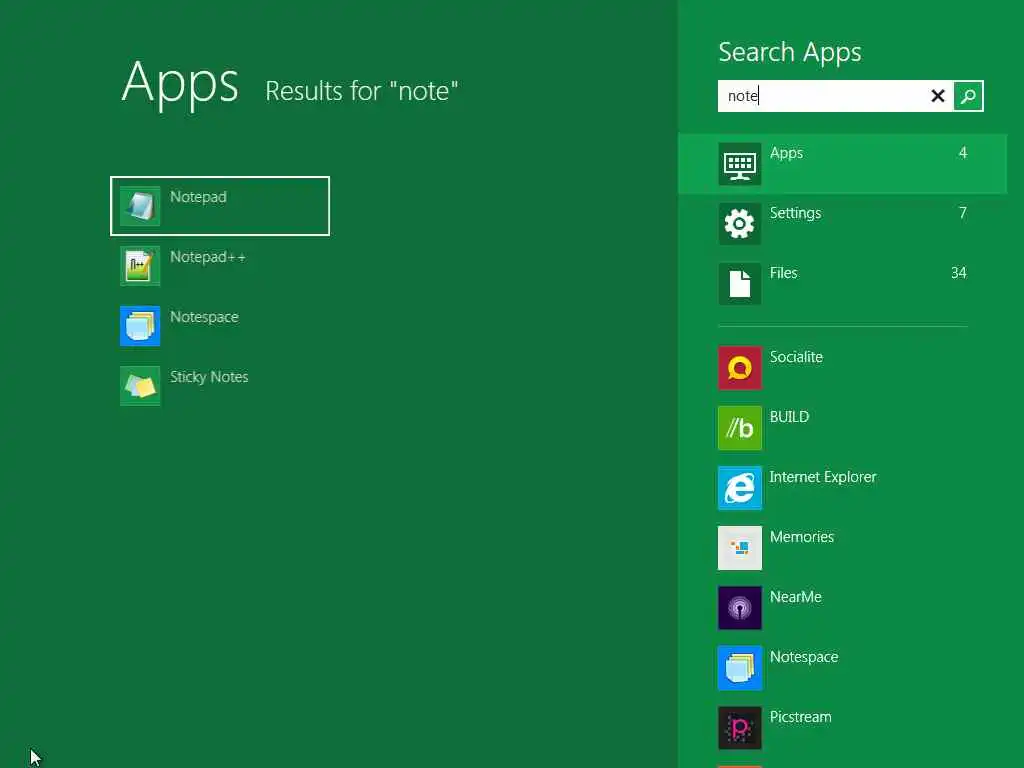Launch Notepad++ via its icon
The image size is (1024, 768).
coord(140,266)
